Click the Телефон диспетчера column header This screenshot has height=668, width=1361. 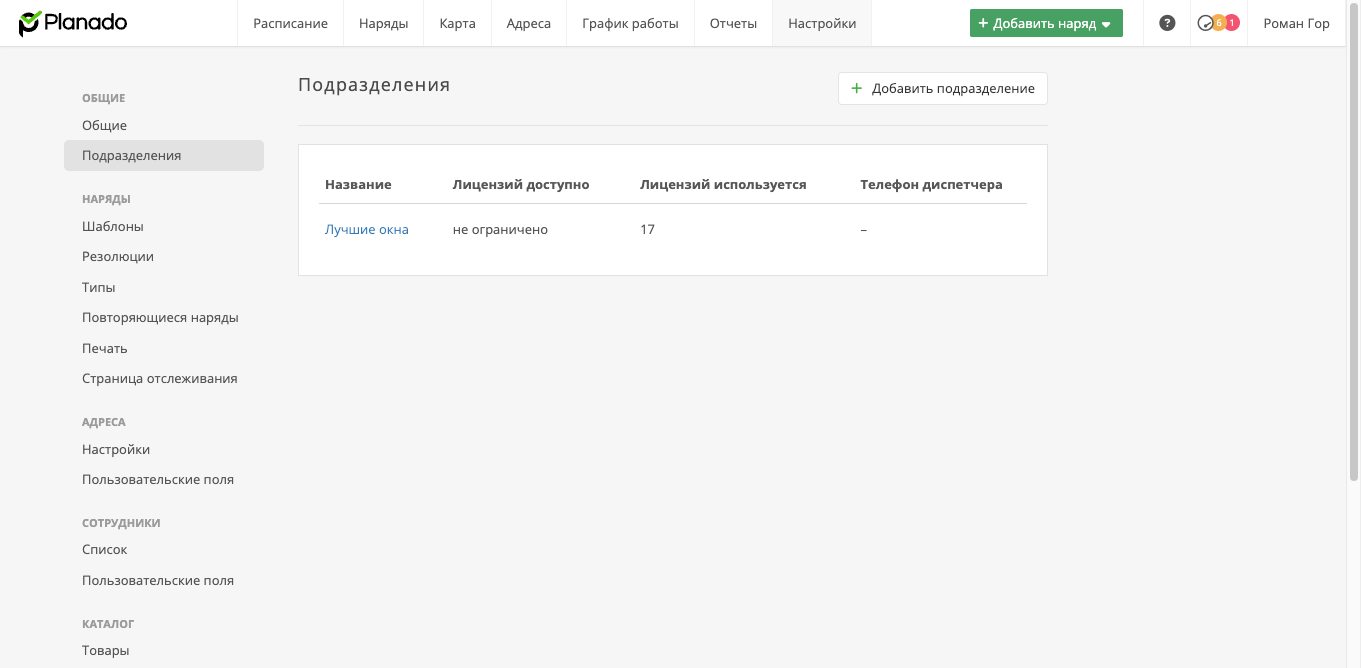point(931,184)
